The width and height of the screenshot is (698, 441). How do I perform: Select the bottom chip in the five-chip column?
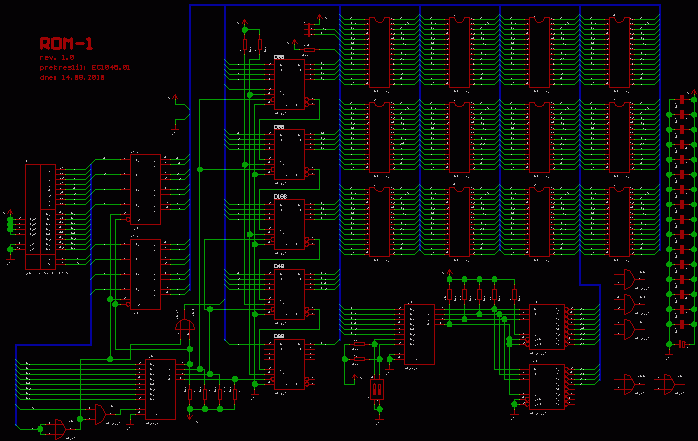(290, 364)
